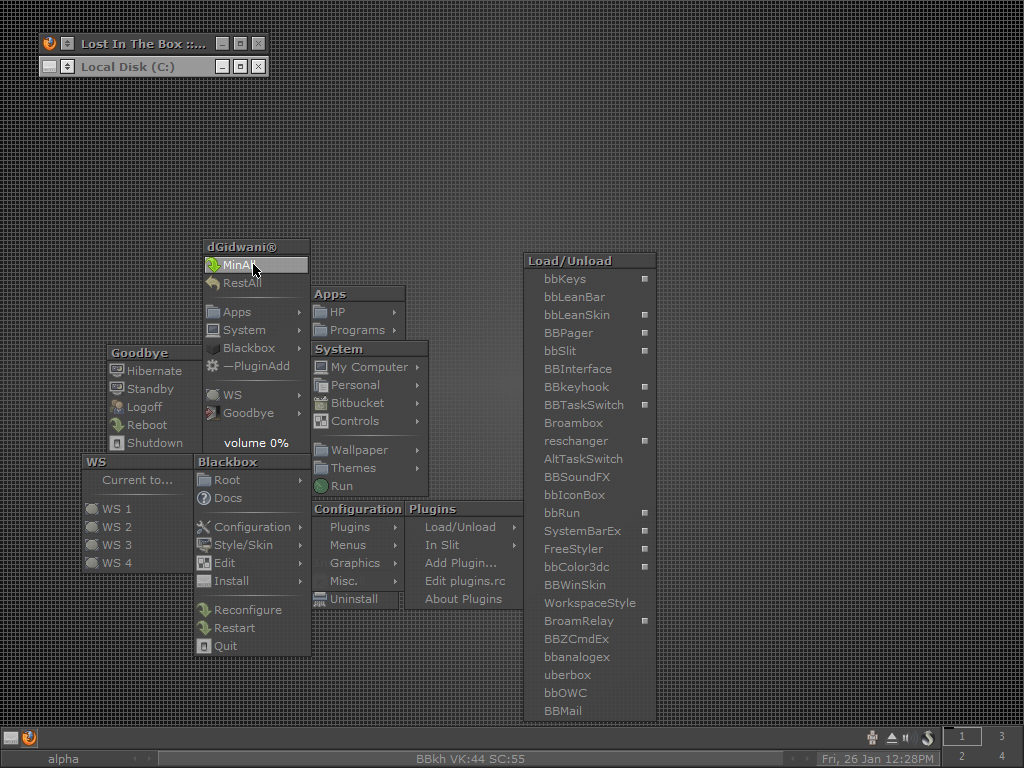
Task: Click the RestAll curved arrow icon
Action: tap(213, 283)
